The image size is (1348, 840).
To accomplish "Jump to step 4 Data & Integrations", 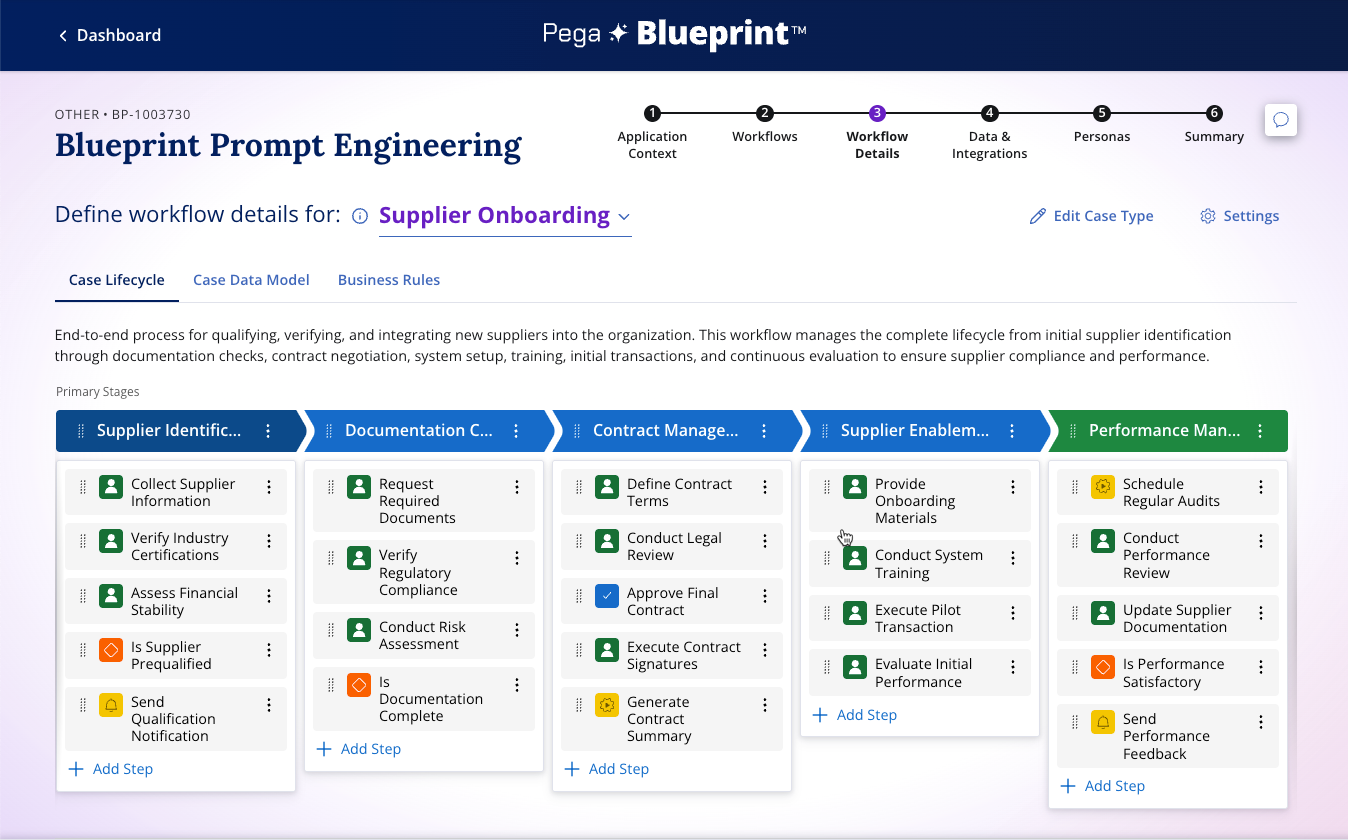I will 989,114.
